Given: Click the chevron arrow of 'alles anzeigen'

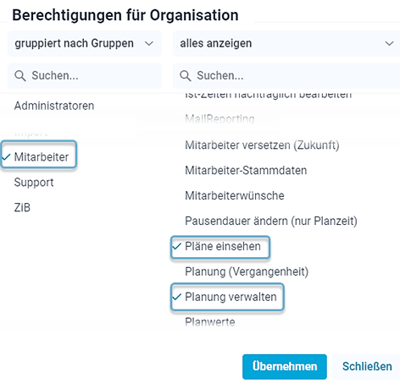Looking at the screenshot, I should pos(389,43).
